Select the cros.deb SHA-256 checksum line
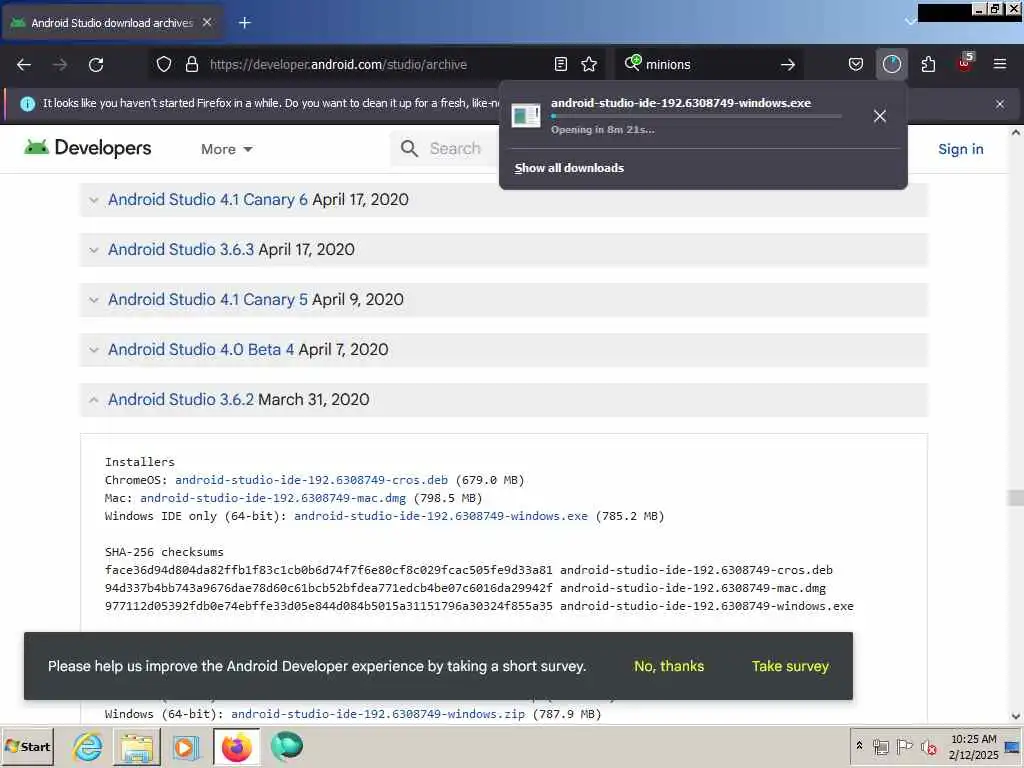Screen dimensions: 1024x768 click(468, 570)
